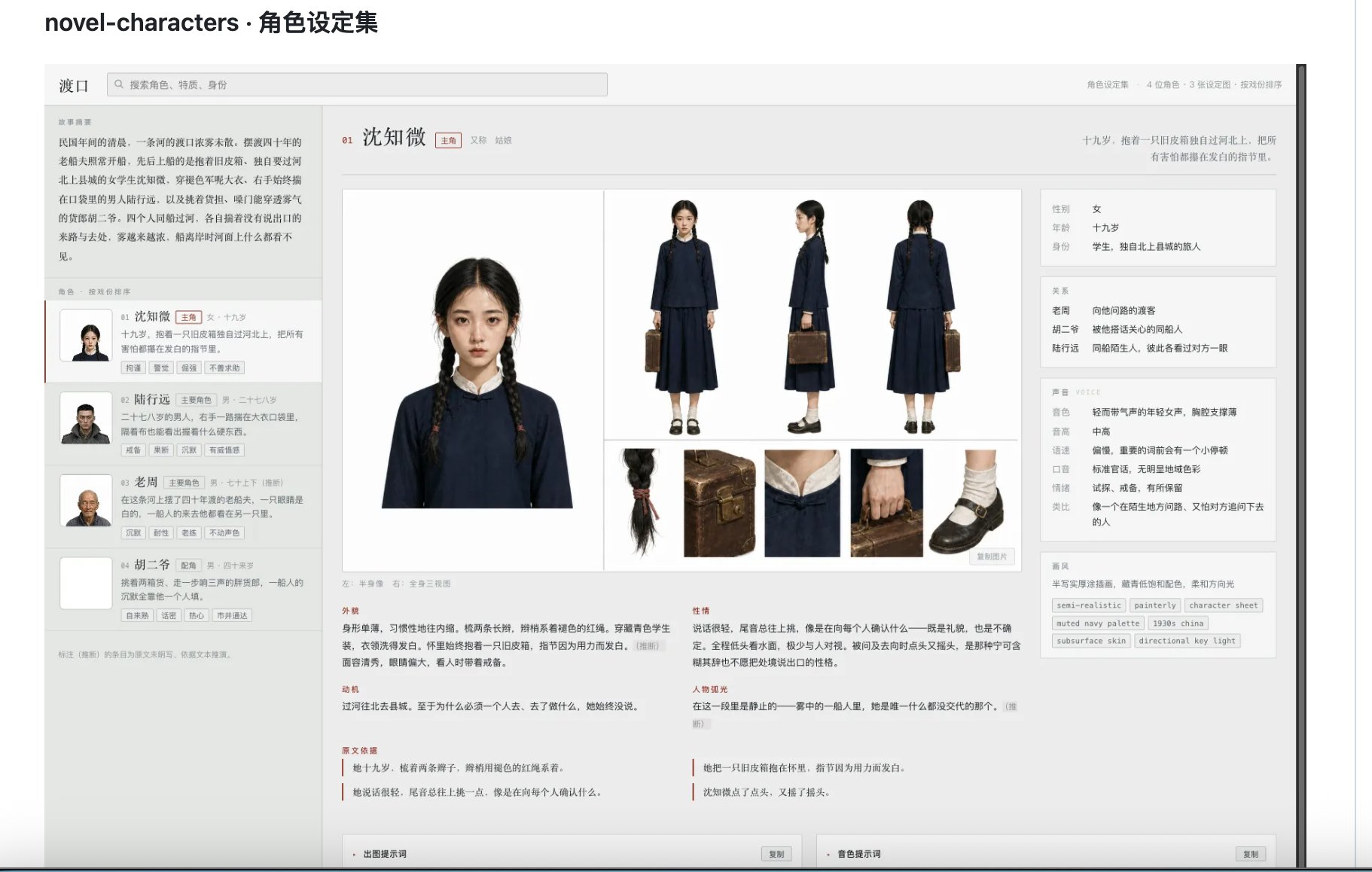Click the 拘谨 tag on 沈知微's card
This screenshot has width=1372, height=872.
click(133, 368)
